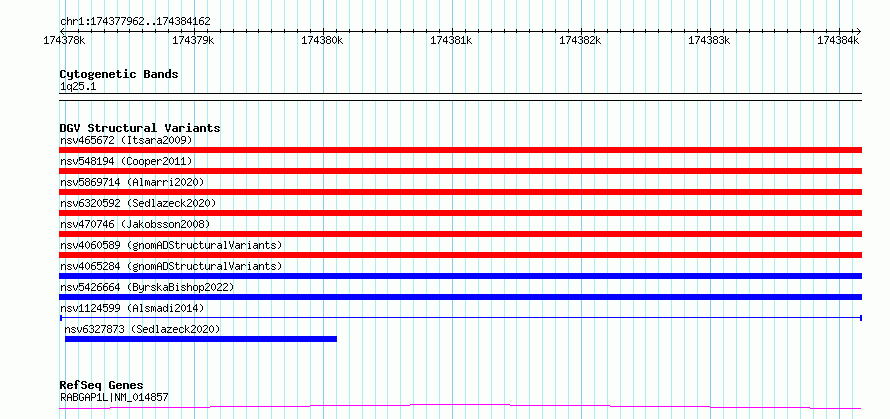Click the red bar under nsv4060589
Screen dimensions: 890x419
(460, 255)
